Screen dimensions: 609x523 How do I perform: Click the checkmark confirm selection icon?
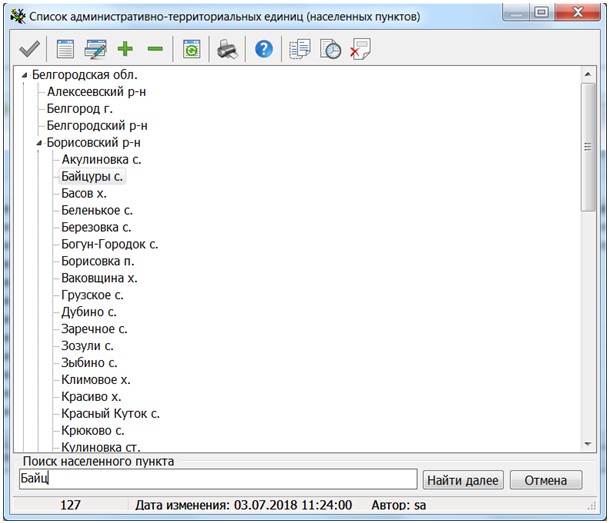point(29,49)
